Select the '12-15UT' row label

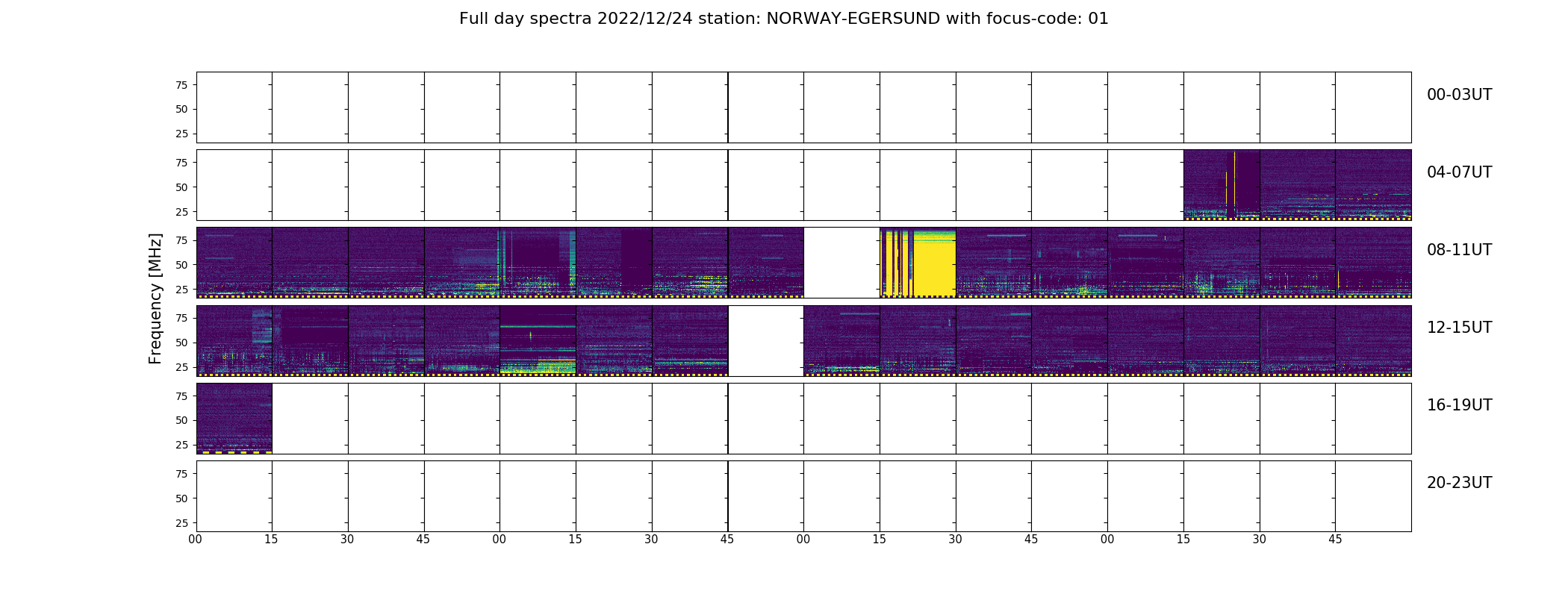(1459, 328)
